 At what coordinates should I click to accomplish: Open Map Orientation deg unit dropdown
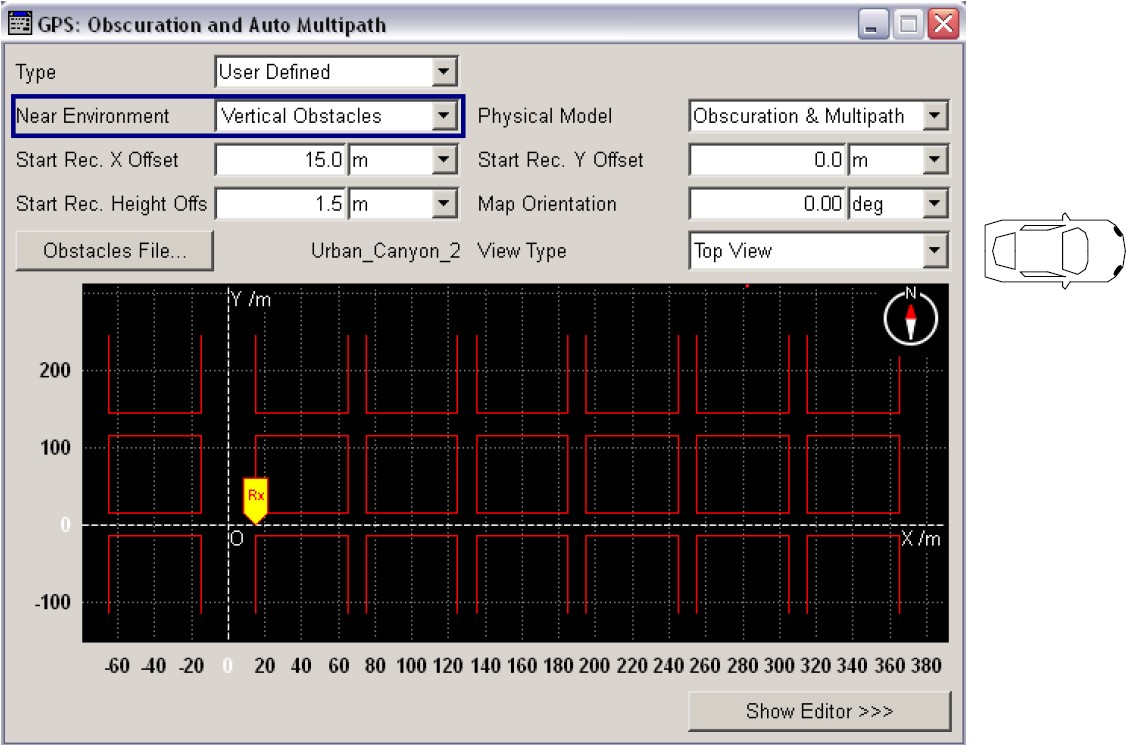[935, 204]
